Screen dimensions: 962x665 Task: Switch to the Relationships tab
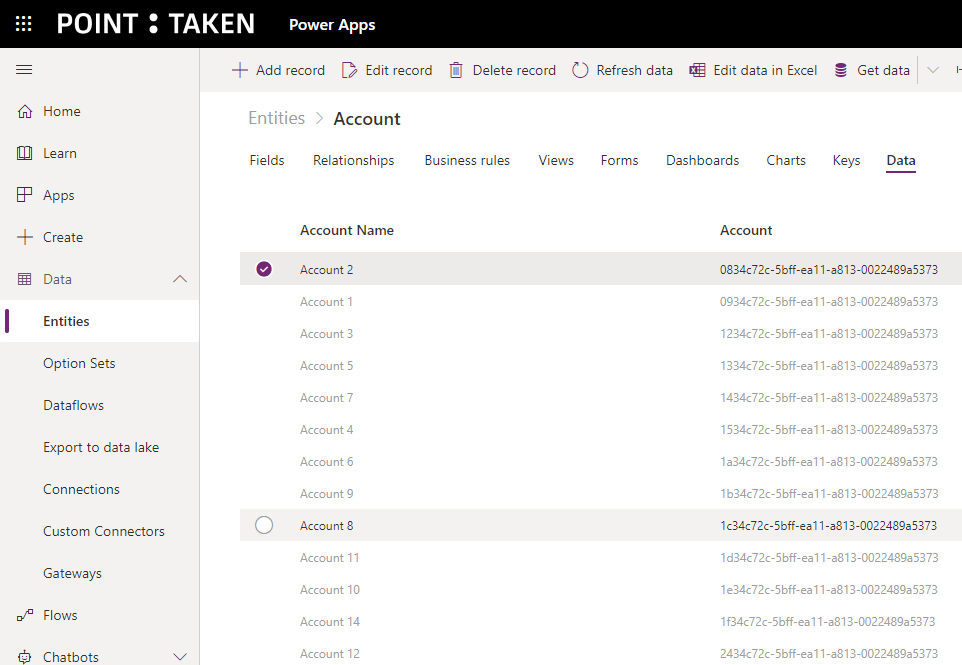coord(353,160)
